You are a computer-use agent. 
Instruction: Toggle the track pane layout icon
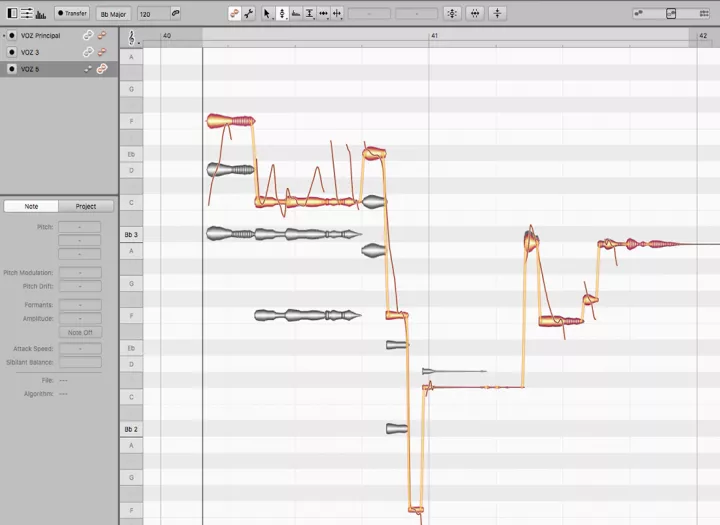[12, 13]
